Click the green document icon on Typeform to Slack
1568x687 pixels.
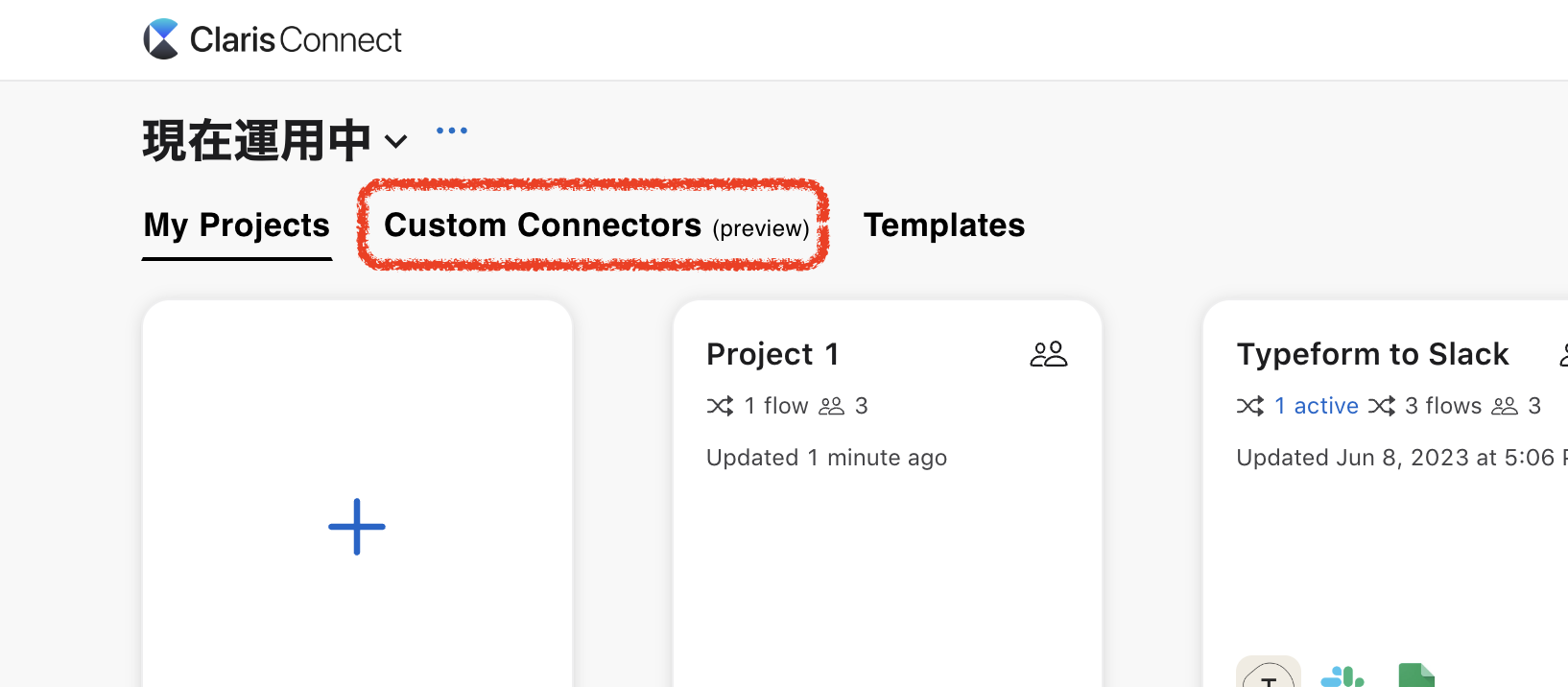1416,675
